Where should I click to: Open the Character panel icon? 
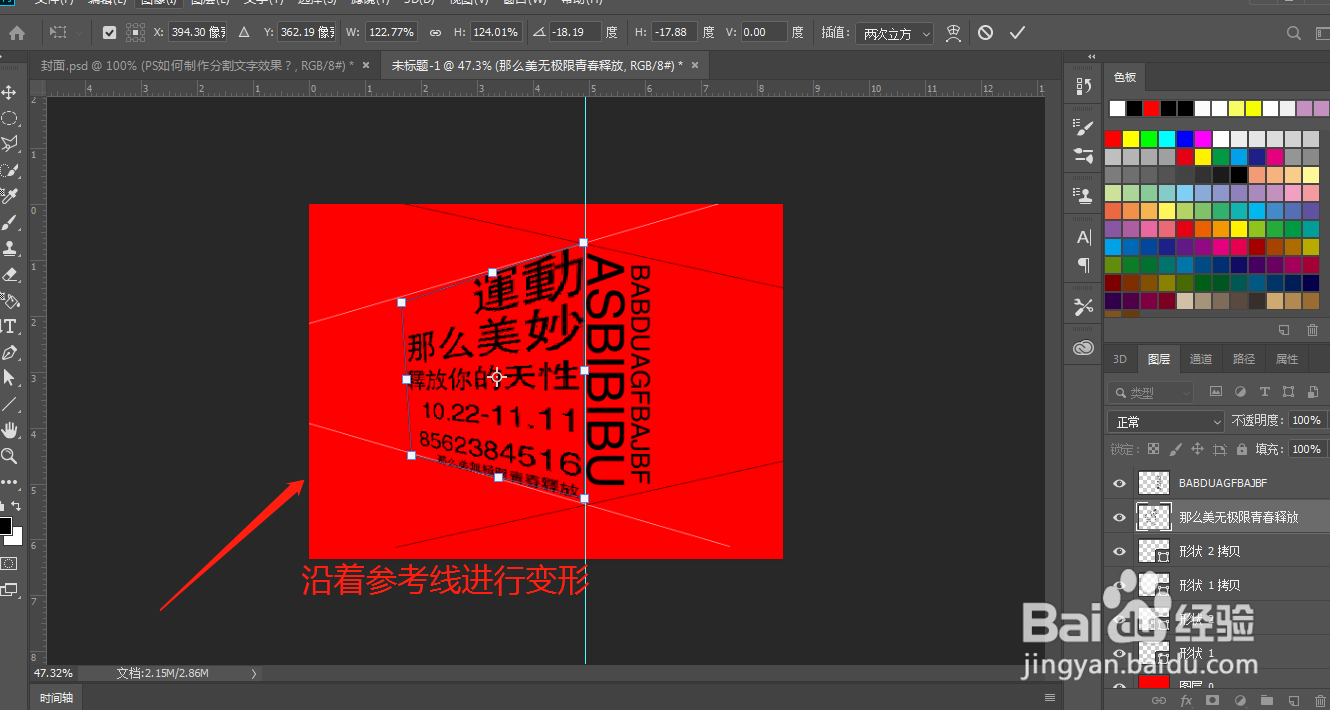point(1083,238)
